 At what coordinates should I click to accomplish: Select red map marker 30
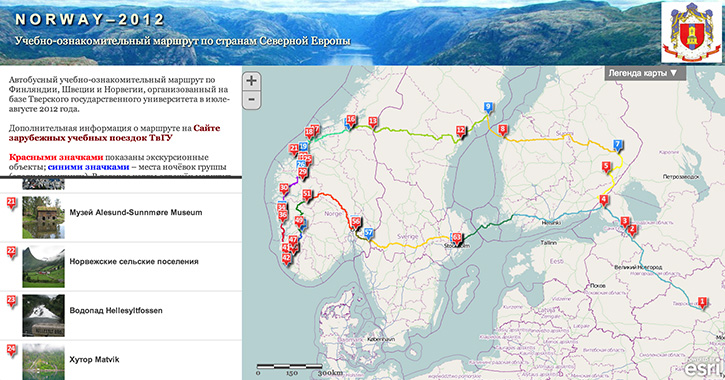point(284,189)
